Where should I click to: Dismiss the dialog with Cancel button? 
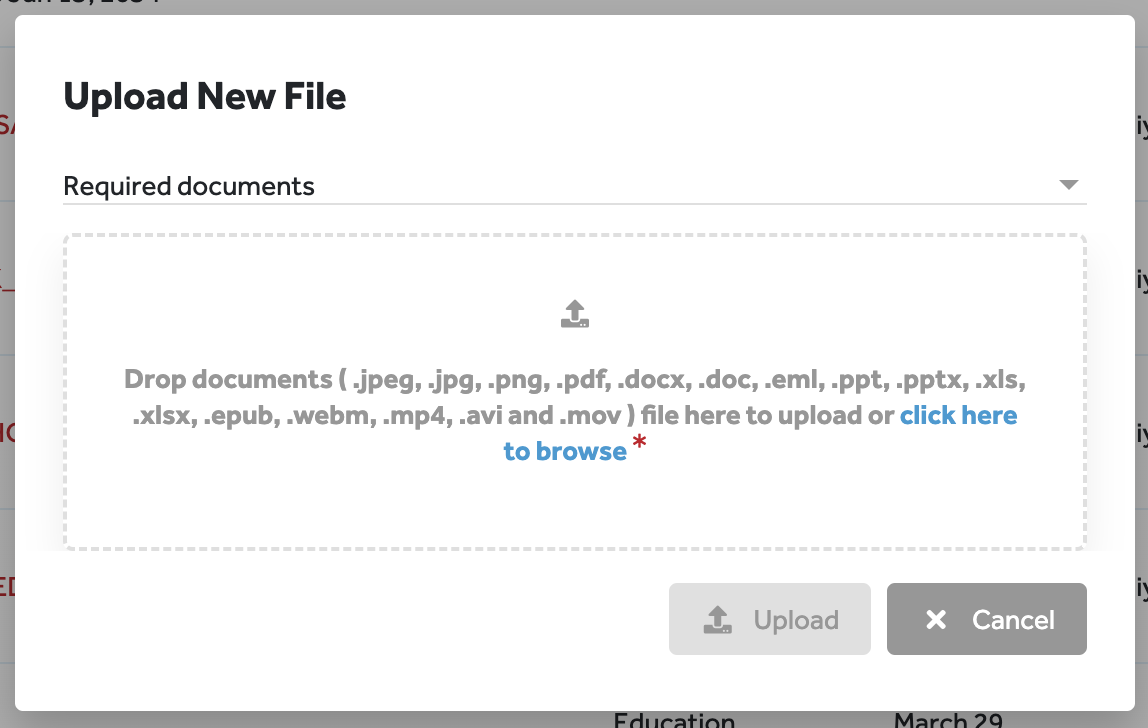point(987,619)
